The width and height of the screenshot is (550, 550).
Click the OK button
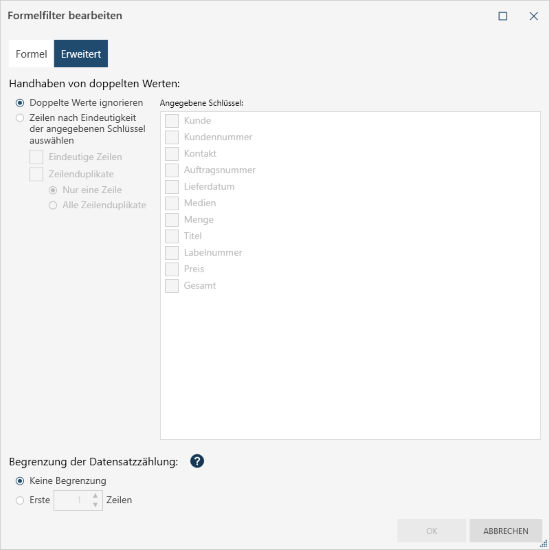pos(431,531)
